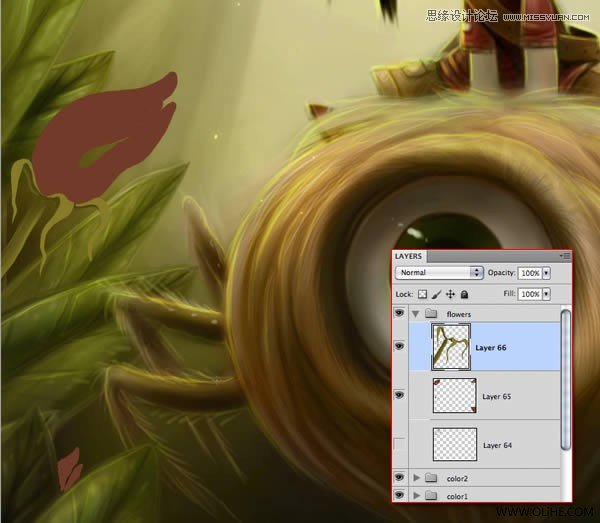Image resolution: width=600 pixels, height=523 pixels.
Task: Click the Layer 66 thumbnail
Action: pyautogui.click(x=451, y=347)
